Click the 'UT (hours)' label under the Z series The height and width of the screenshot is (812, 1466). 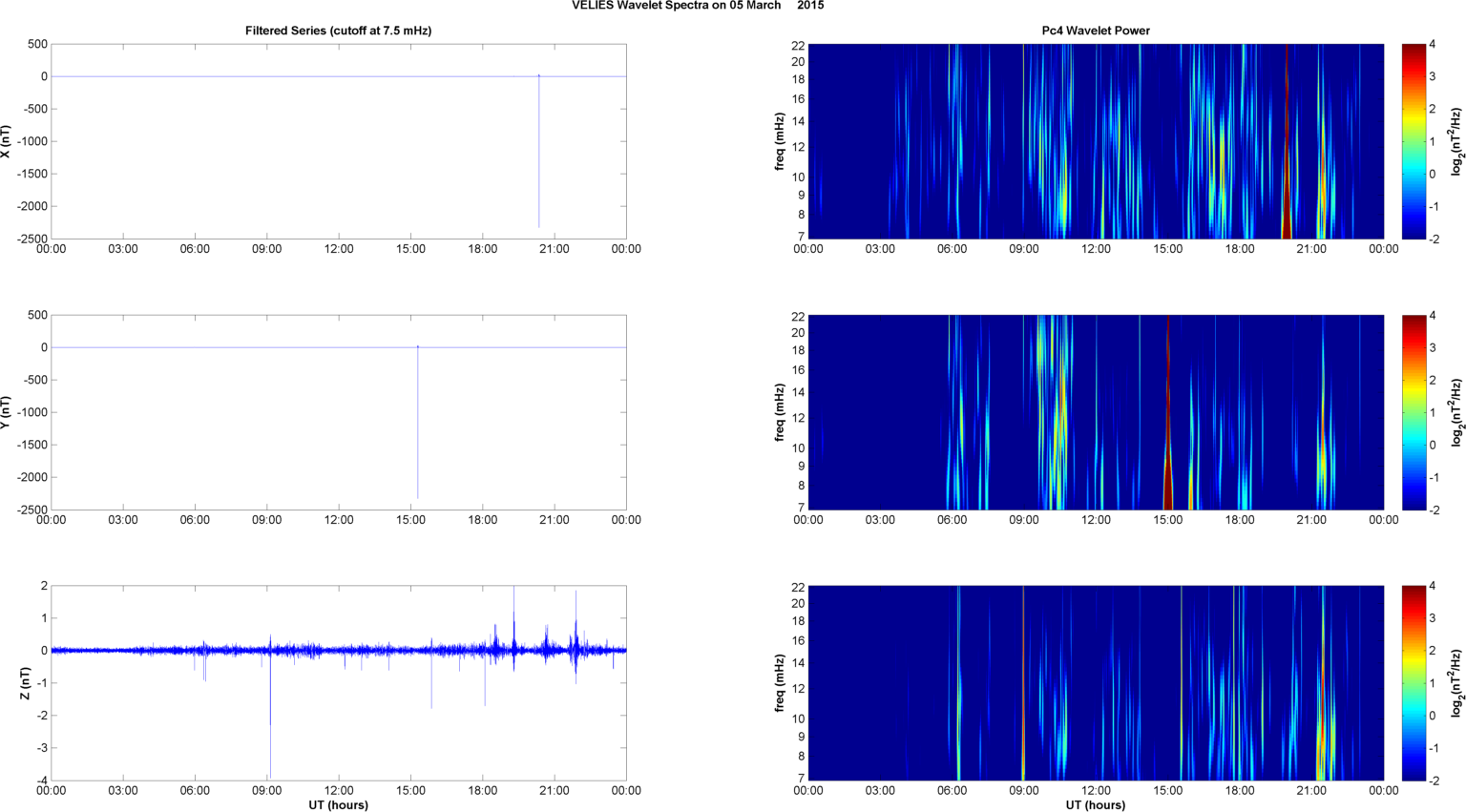coord(338,804)
